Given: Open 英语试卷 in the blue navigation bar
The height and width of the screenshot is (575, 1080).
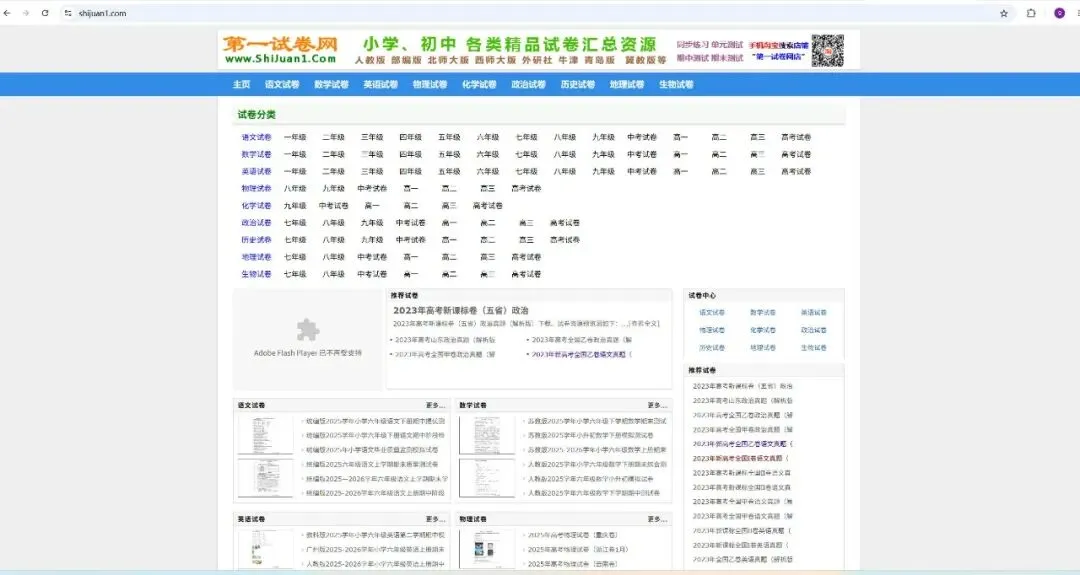Looking at the screenshot, I should [381, 84].
